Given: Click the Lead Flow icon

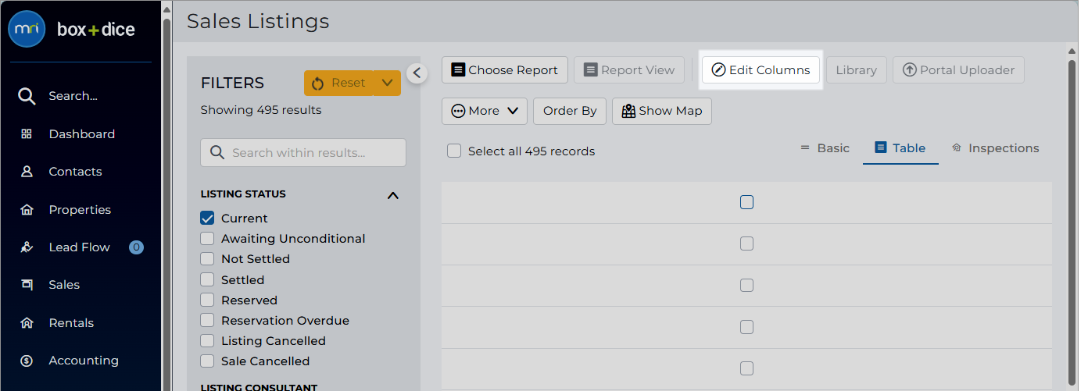Looking at the screenshot, I should coord(27,247).
